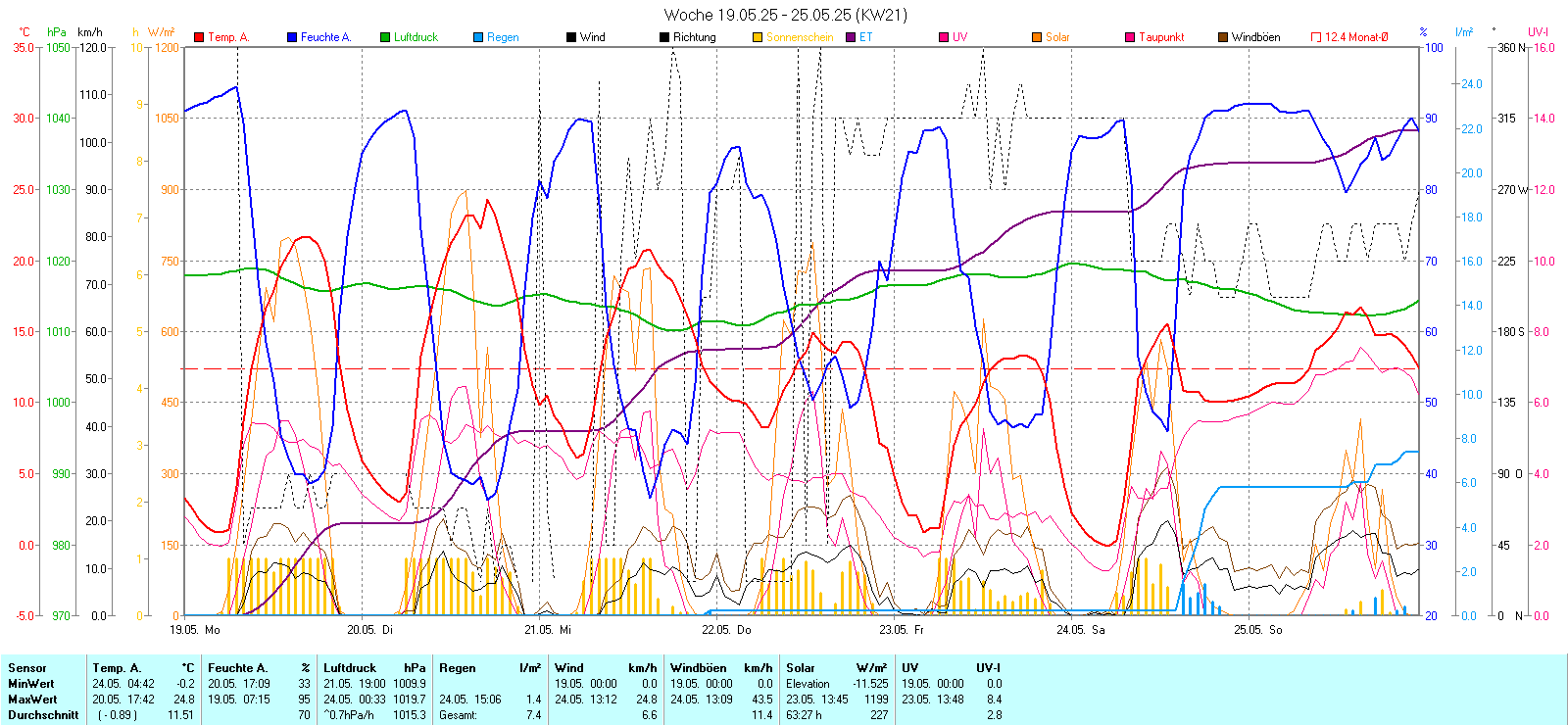Click the yellow Sonnenschein legend square

[x=758, y=37]
